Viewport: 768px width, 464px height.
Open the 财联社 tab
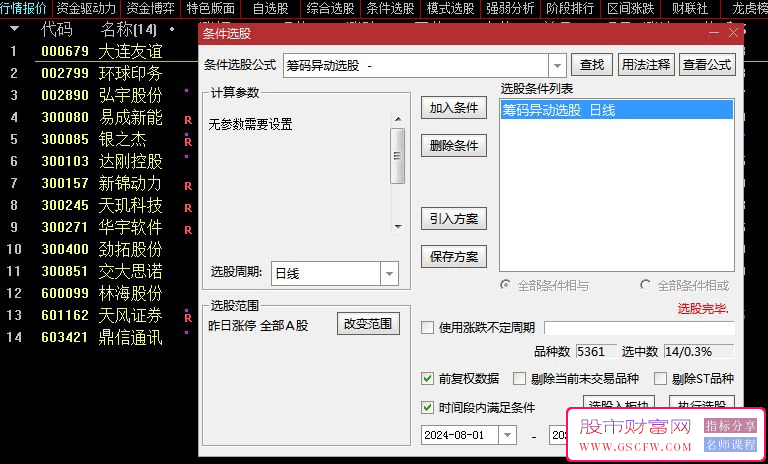(690, 8)
